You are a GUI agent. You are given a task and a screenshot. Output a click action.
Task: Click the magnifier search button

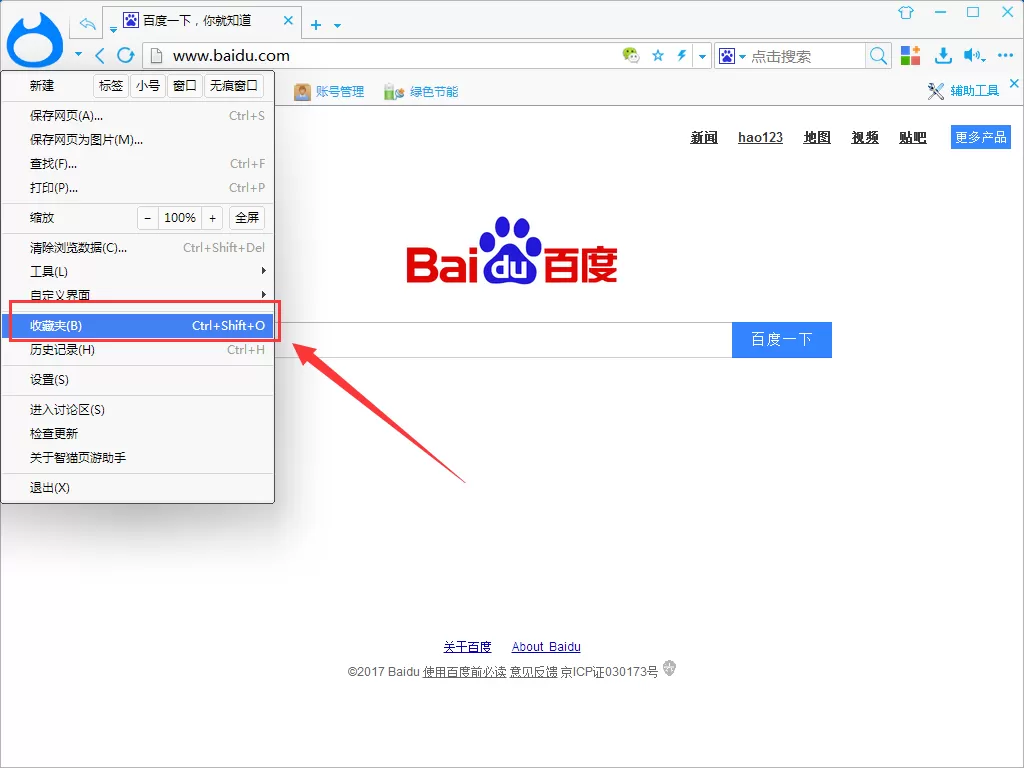coord(878,56)
